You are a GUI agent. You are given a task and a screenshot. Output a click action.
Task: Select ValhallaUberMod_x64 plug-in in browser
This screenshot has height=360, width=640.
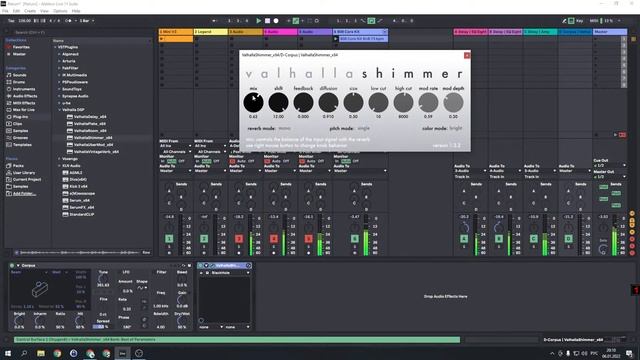point(93,144)
